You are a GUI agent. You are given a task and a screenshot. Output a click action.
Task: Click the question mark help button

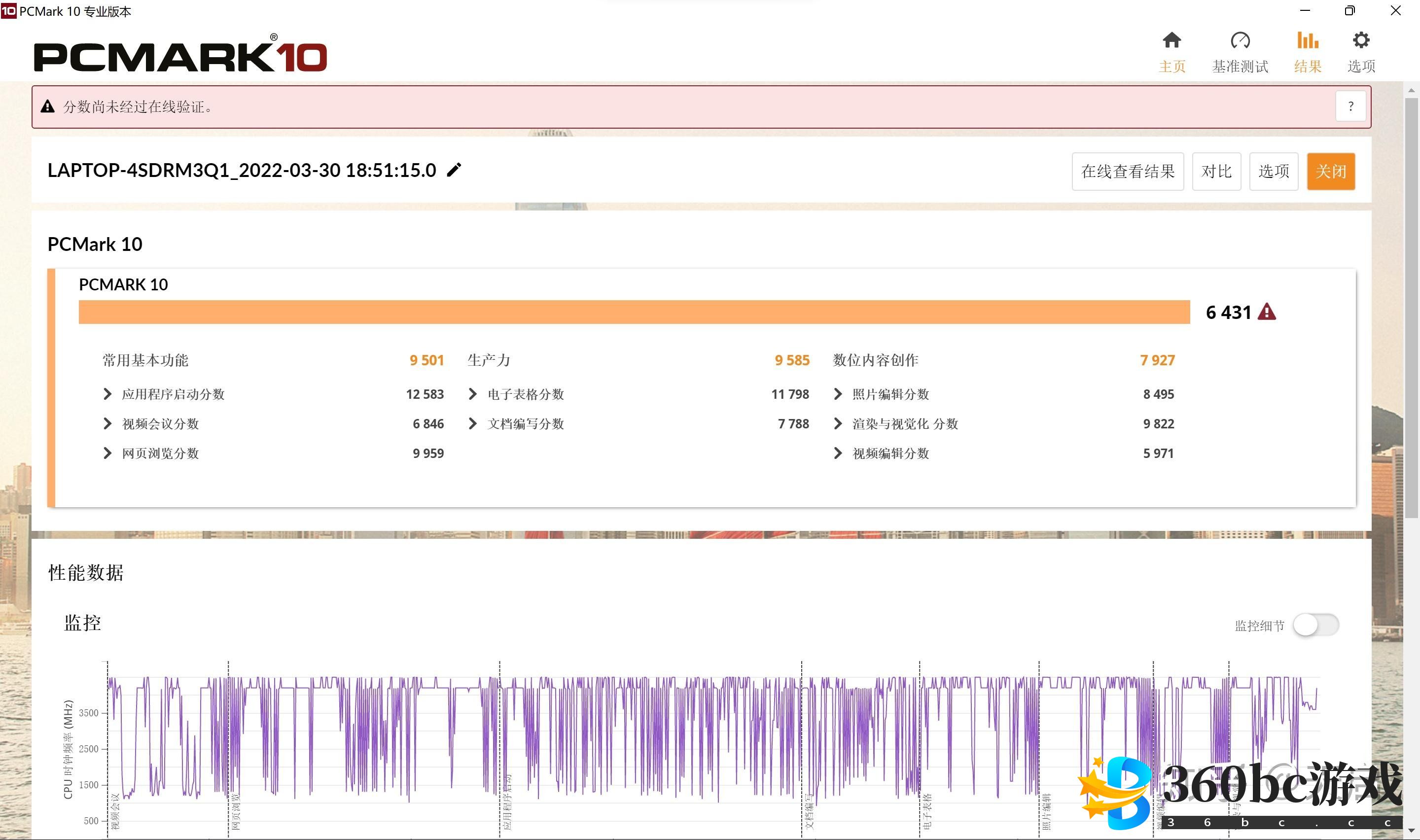pyautogui.click(x=1350, y=106)
